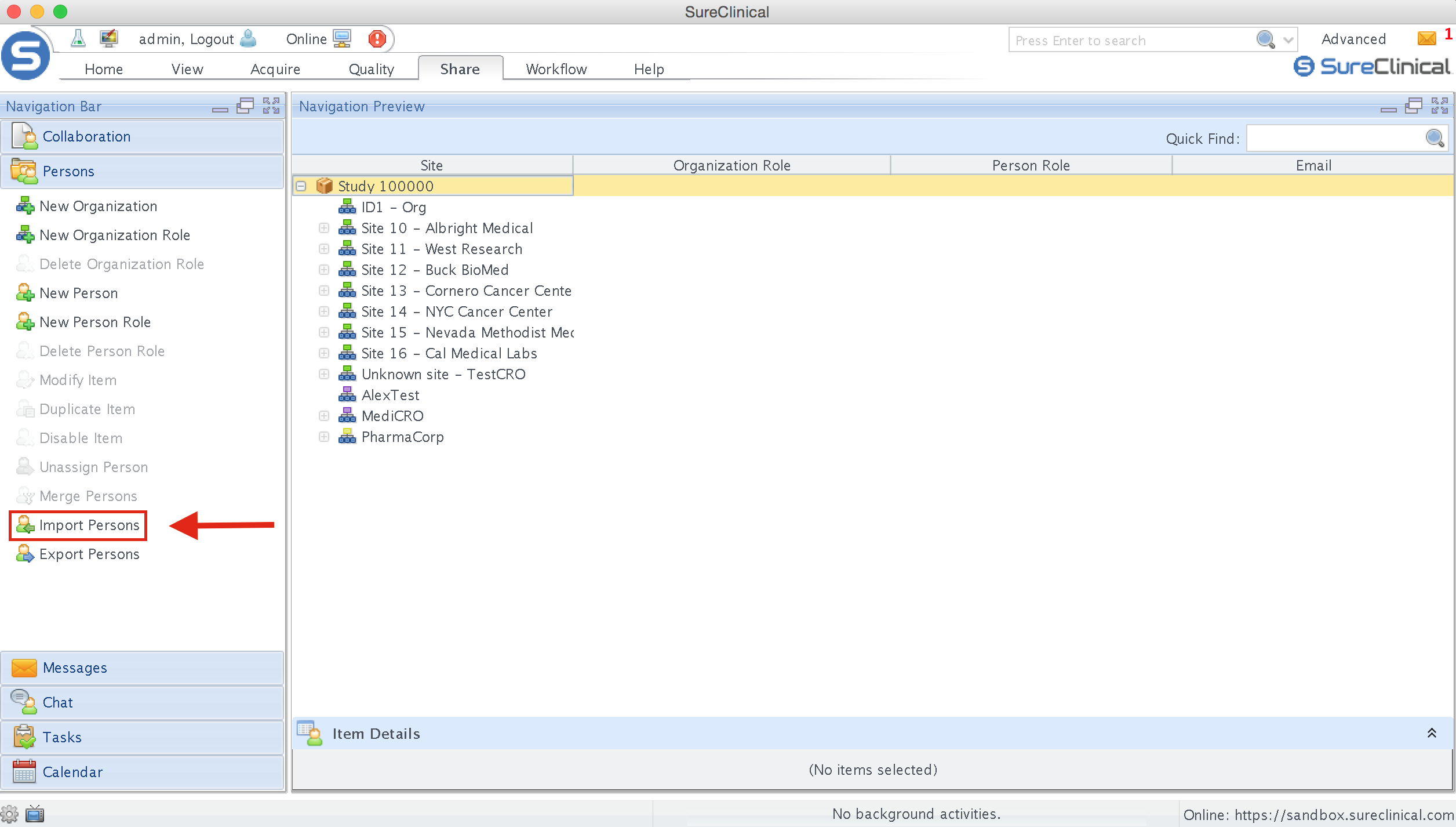The width and height of the screenshot is (1456, 827).
Task: Expand Unknown site - TestCRO node
Action: pyautogui.click(x=324, y=374)
